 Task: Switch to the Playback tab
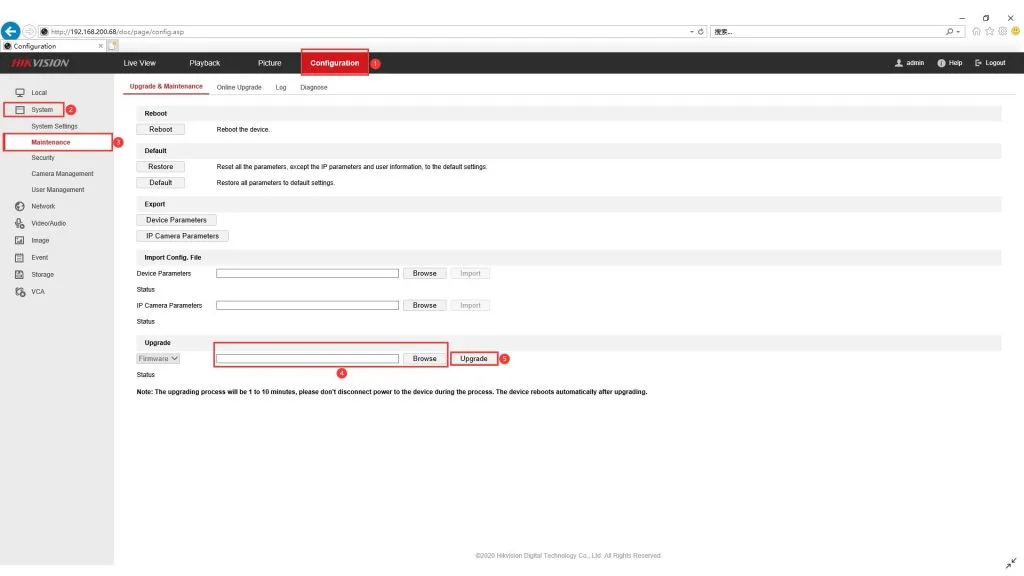(x=204, y=63)
